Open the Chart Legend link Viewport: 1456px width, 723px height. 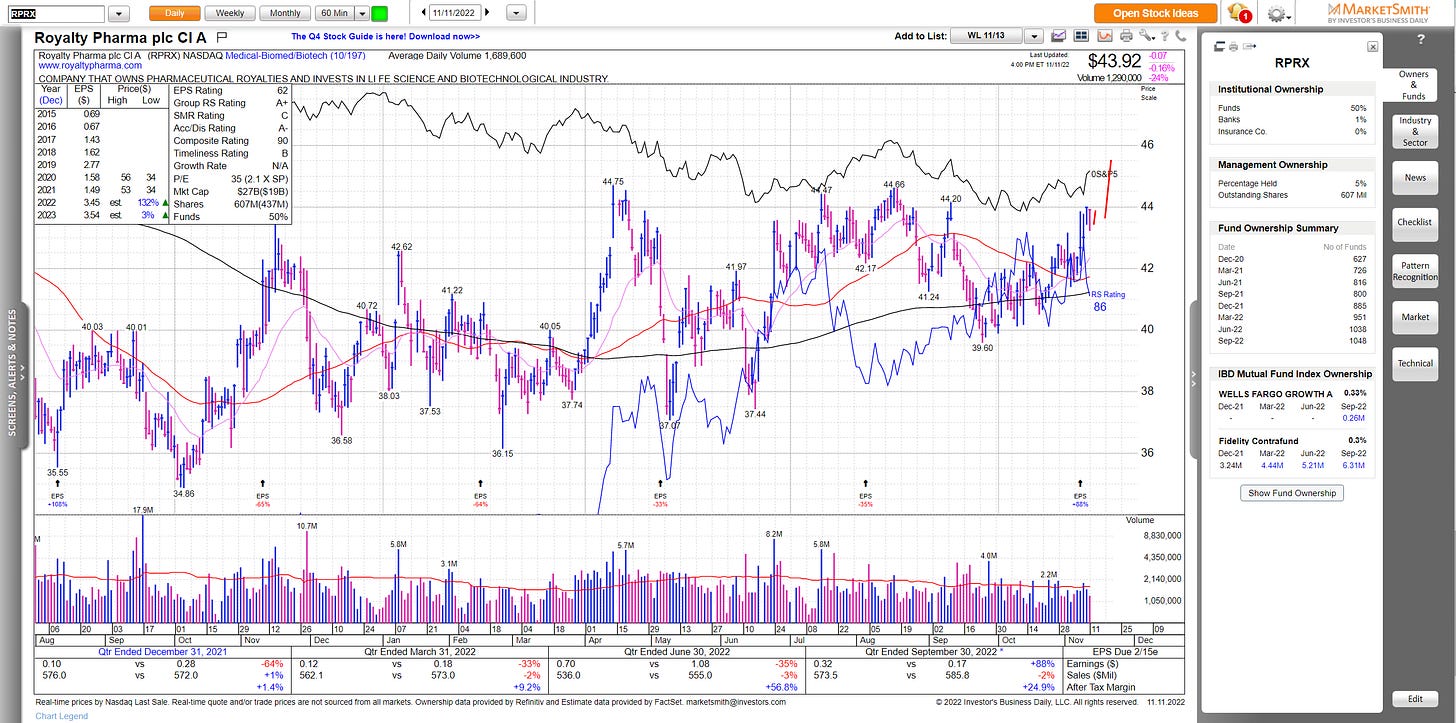point(61,716)
